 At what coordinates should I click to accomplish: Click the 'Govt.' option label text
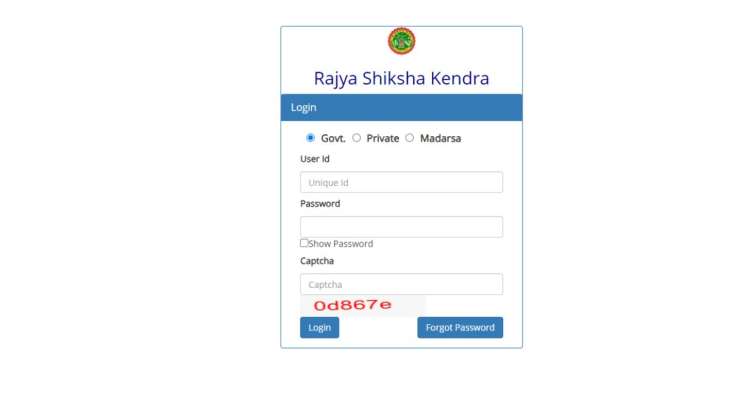(333, 138)
